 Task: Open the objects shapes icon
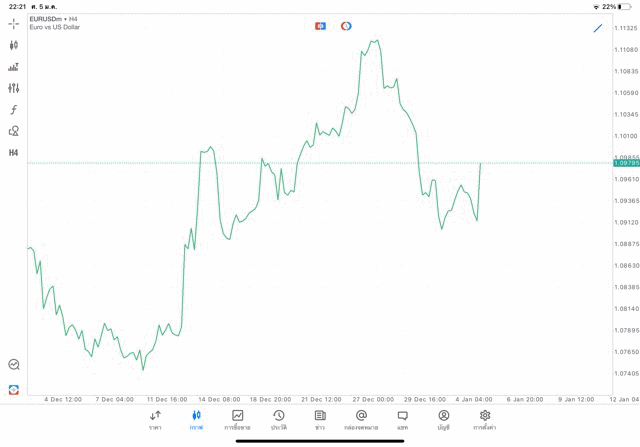point(14,131)
